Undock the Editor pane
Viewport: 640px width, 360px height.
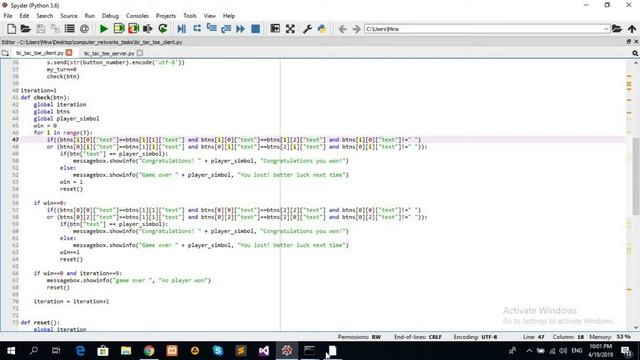click(x=629, y=42)
